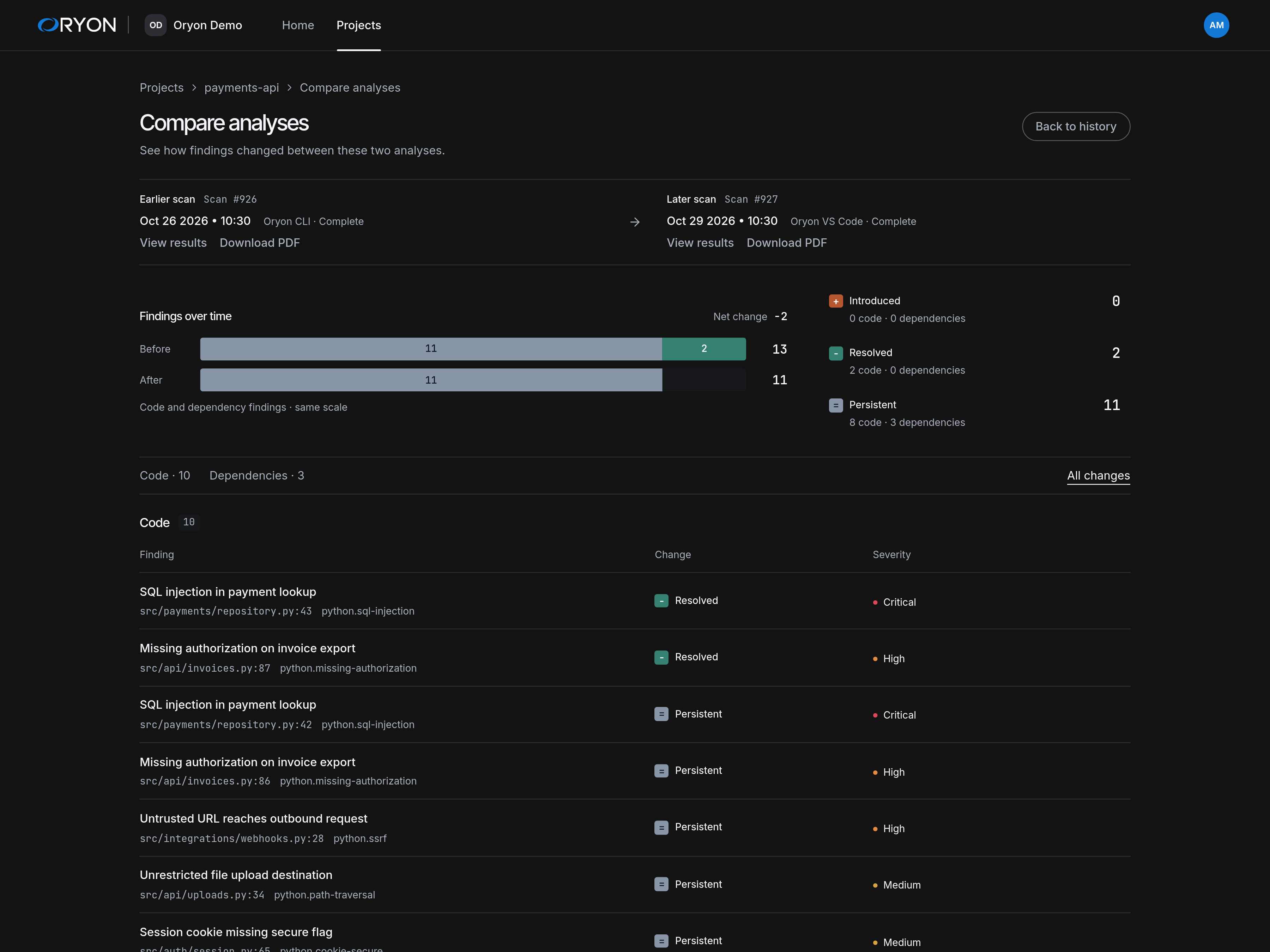This screenshot has width=1270, height=952.
Task: Click the arrow between the two scans
Action: tap(635, 222)
